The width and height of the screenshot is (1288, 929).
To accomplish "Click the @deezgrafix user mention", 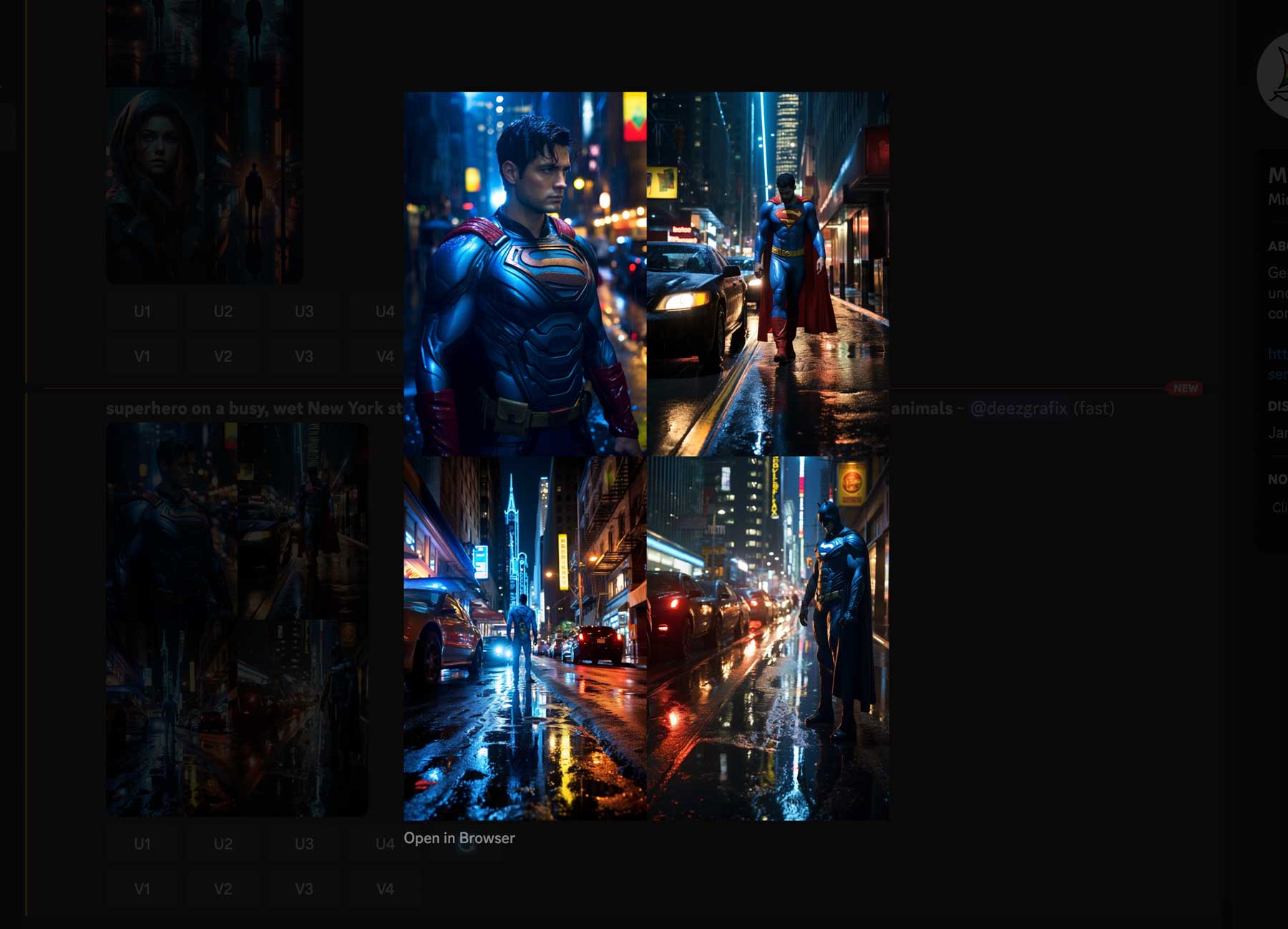I will [1019, 407].
